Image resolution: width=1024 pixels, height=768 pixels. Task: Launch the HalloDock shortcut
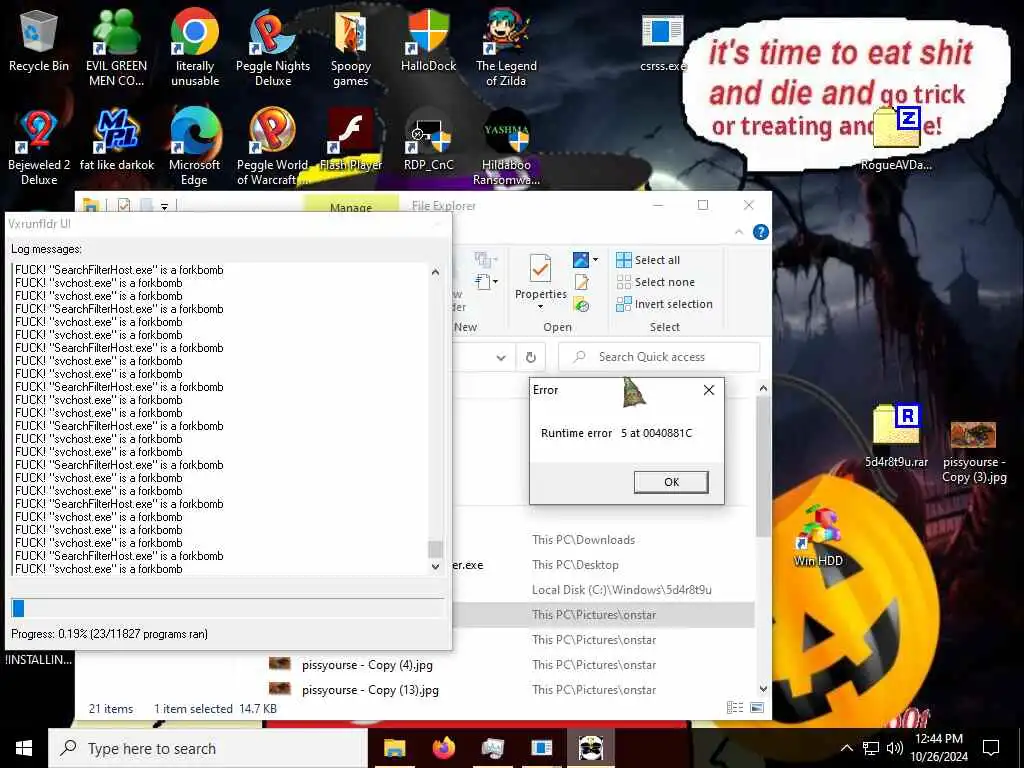pos(428,40)
